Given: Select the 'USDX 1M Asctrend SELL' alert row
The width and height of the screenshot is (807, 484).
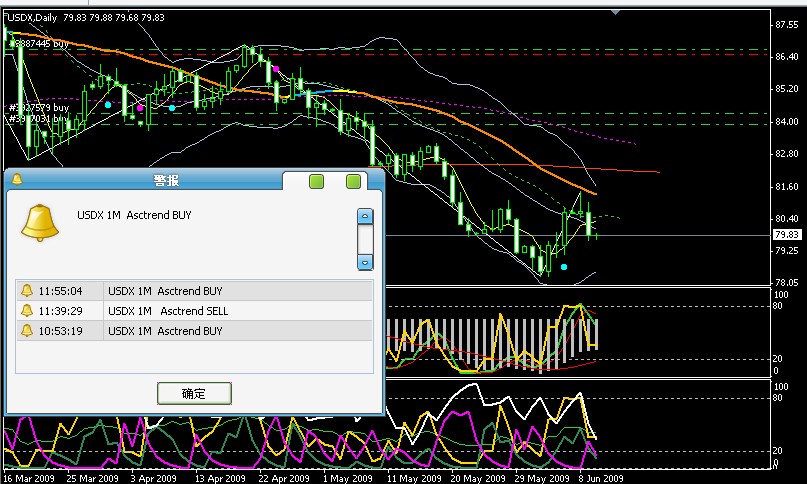Looking at the screenshot, I should 194,310.
